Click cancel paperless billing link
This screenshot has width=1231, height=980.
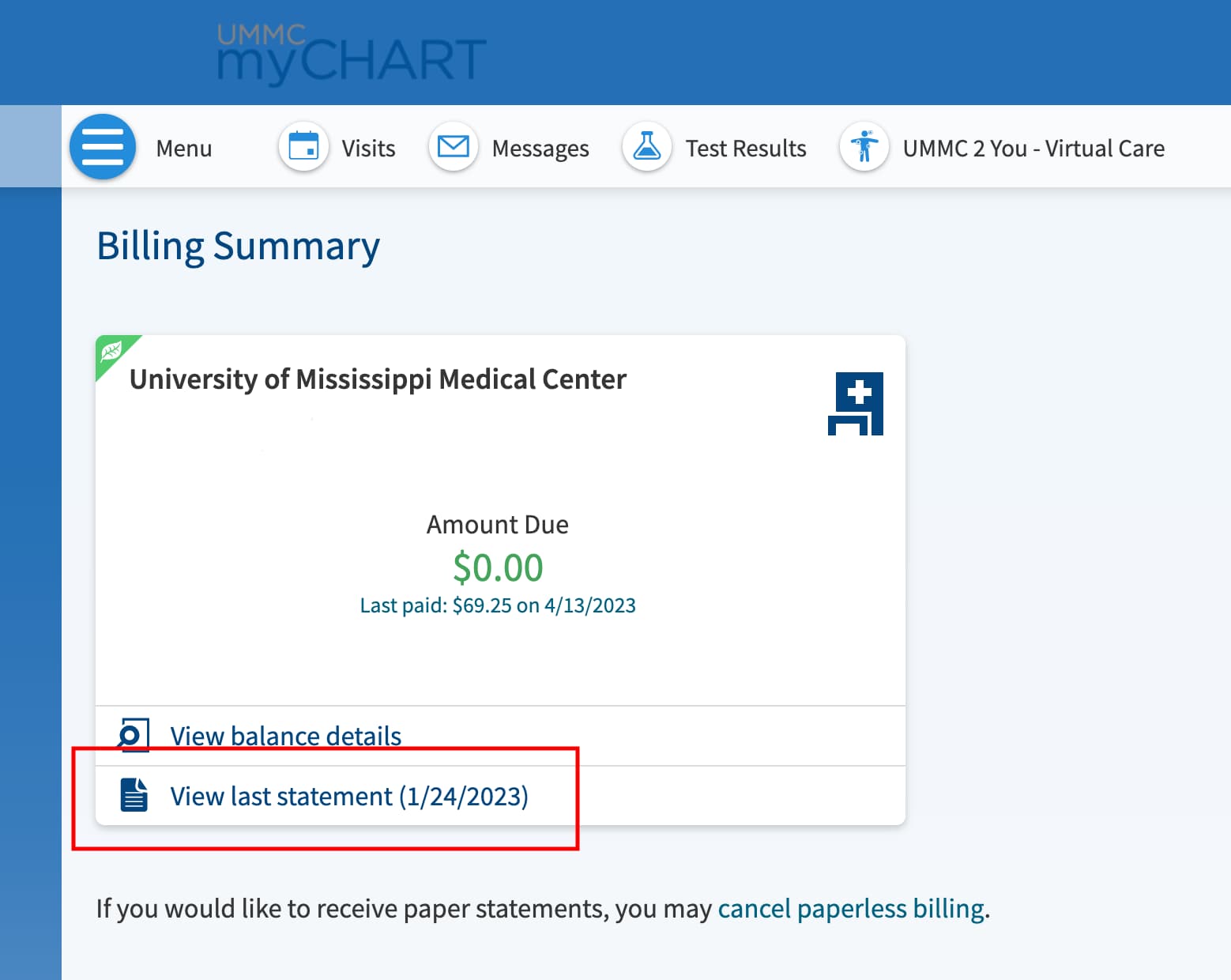click(x=851, y=909)
